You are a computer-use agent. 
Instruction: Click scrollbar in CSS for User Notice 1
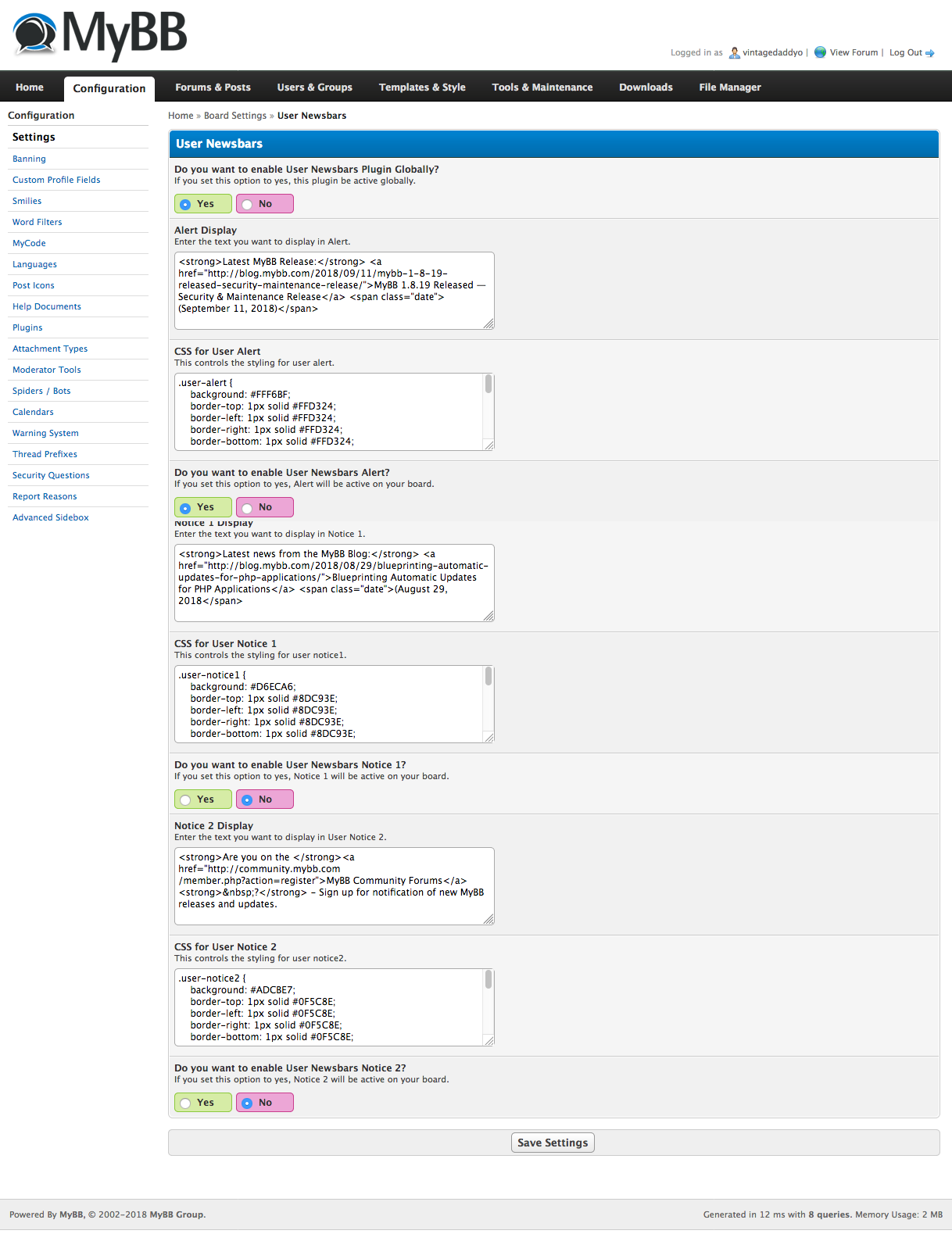point(489,677)
